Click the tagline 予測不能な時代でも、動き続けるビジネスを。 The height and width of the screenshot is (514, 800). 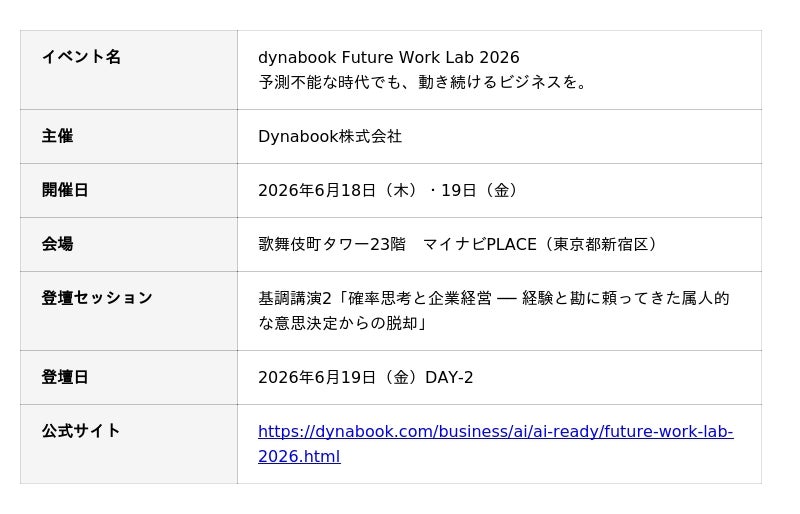click(x=422, y=82)
